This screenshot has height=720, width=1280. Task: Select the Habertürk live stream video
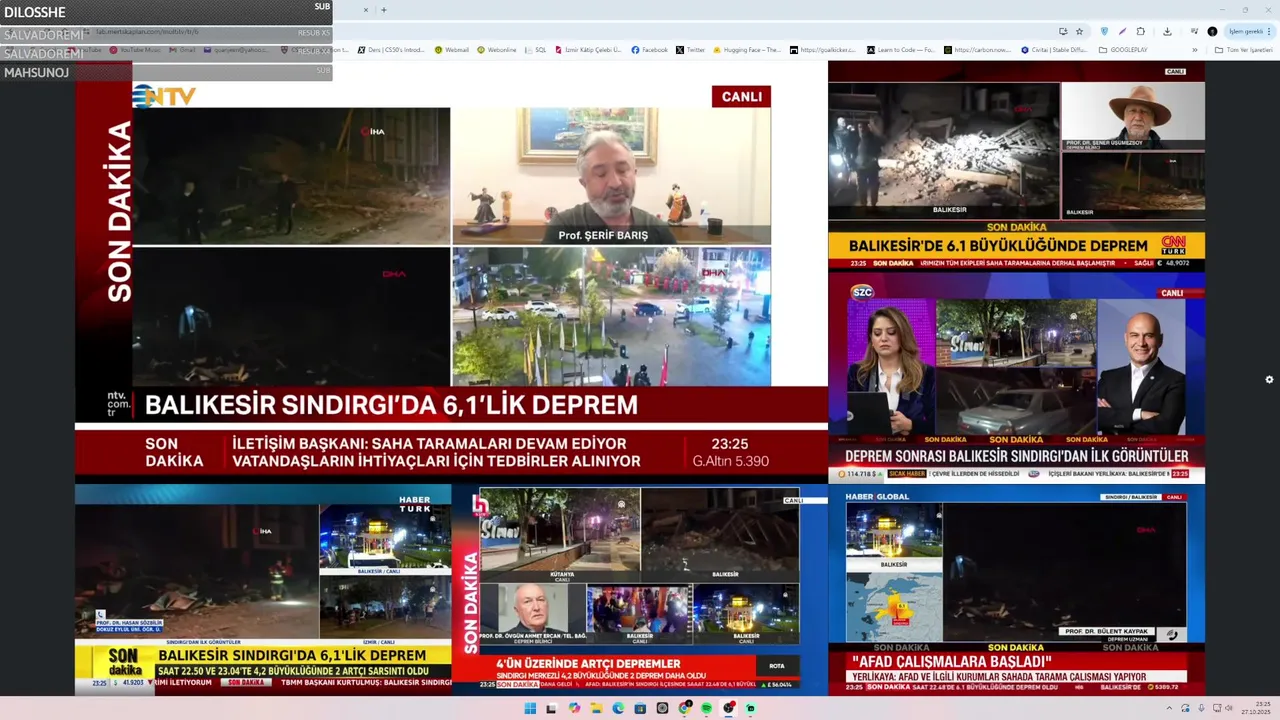point(263,590)
